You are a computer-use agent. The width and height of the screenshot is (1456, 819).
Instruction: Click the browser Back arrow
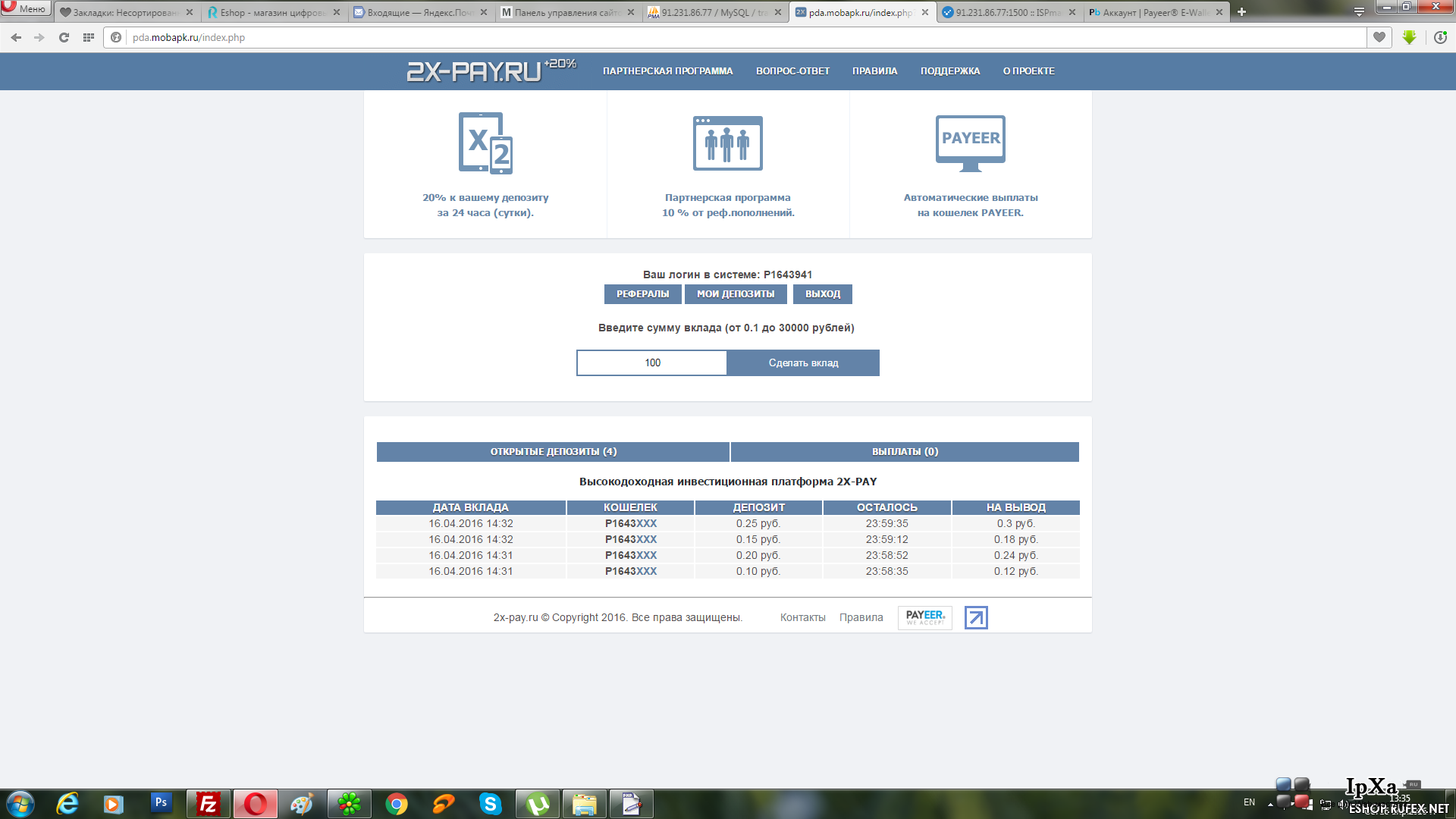click(16, 37)
